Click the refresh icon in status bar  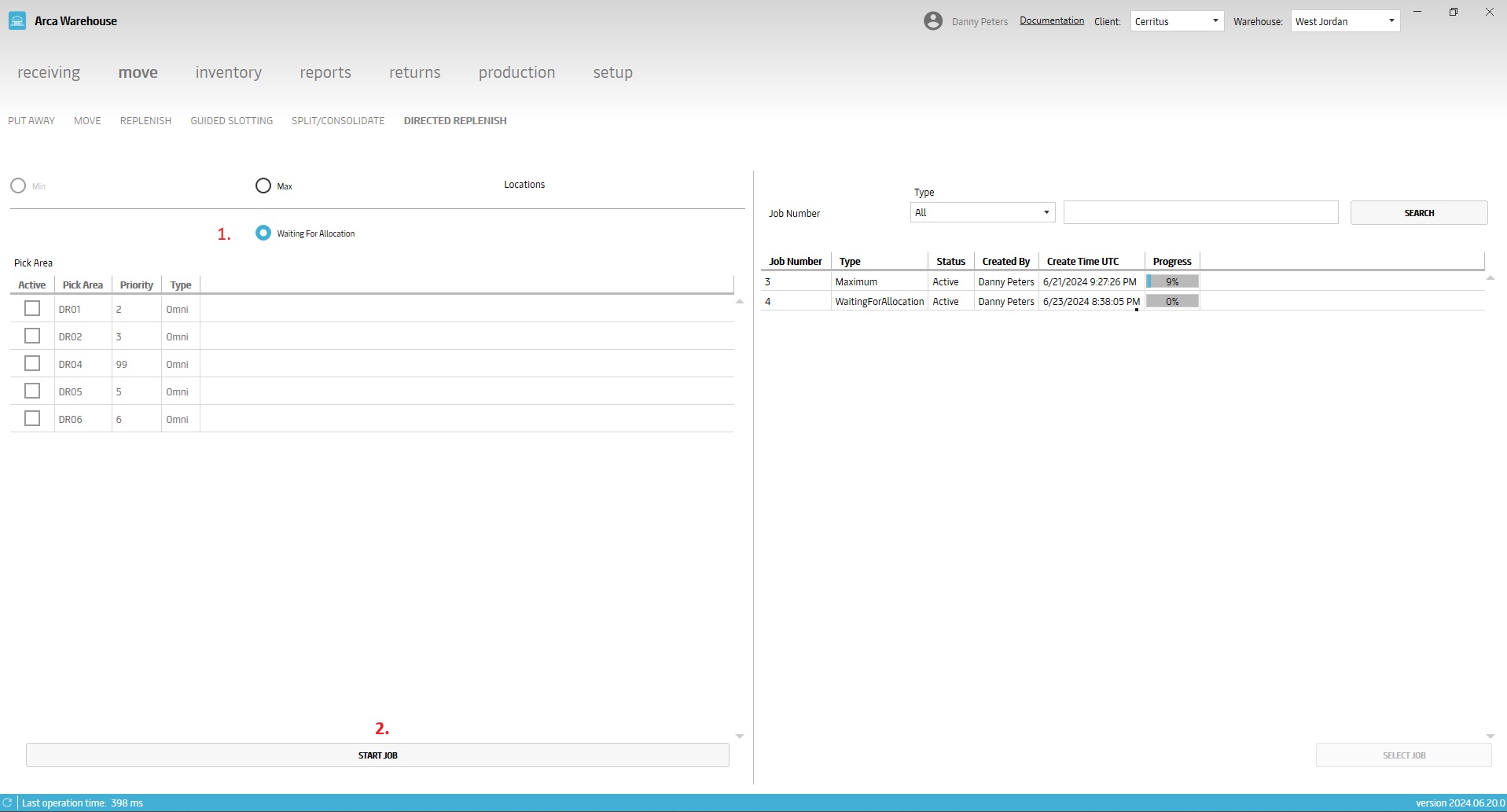point(7,803)
